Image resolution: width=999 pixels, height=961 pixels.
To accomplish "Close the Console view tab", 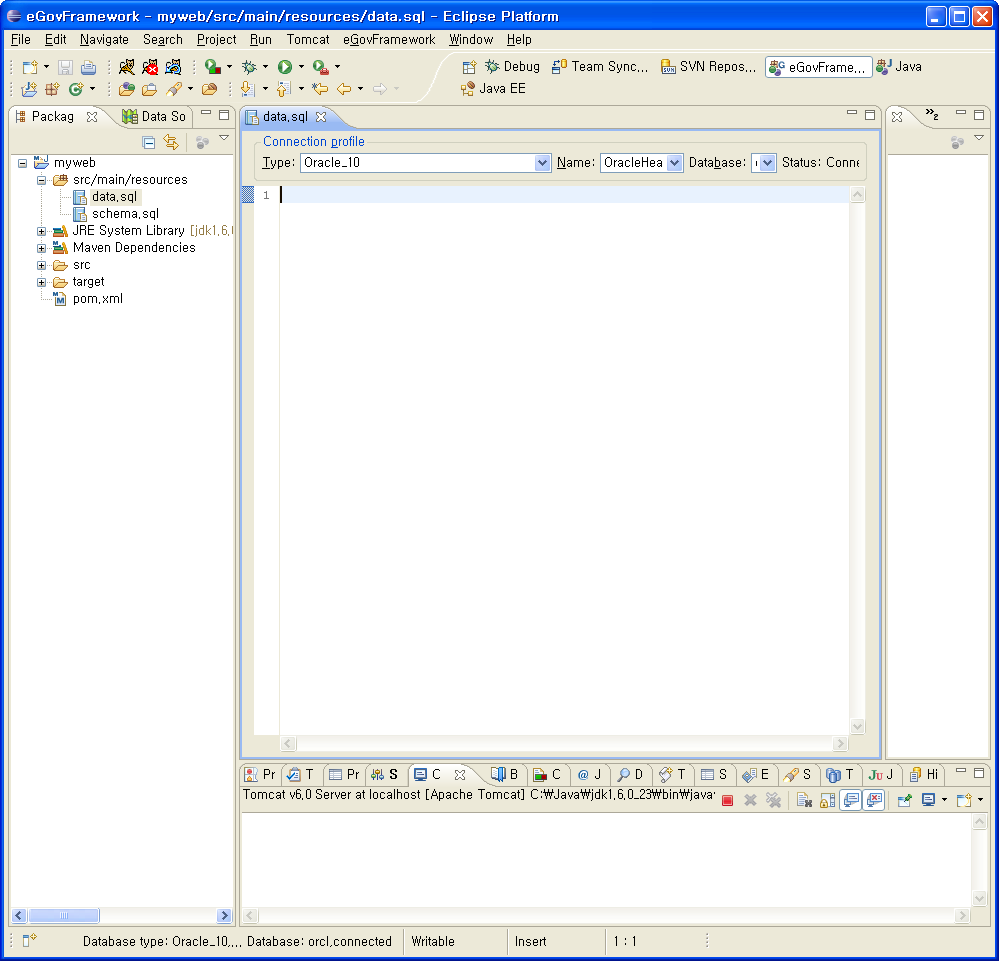I will click(460, 774).
